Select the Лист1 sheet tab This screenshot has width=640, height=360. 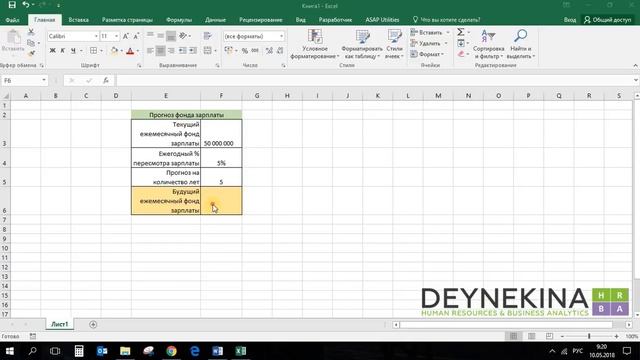coord(60,324)
